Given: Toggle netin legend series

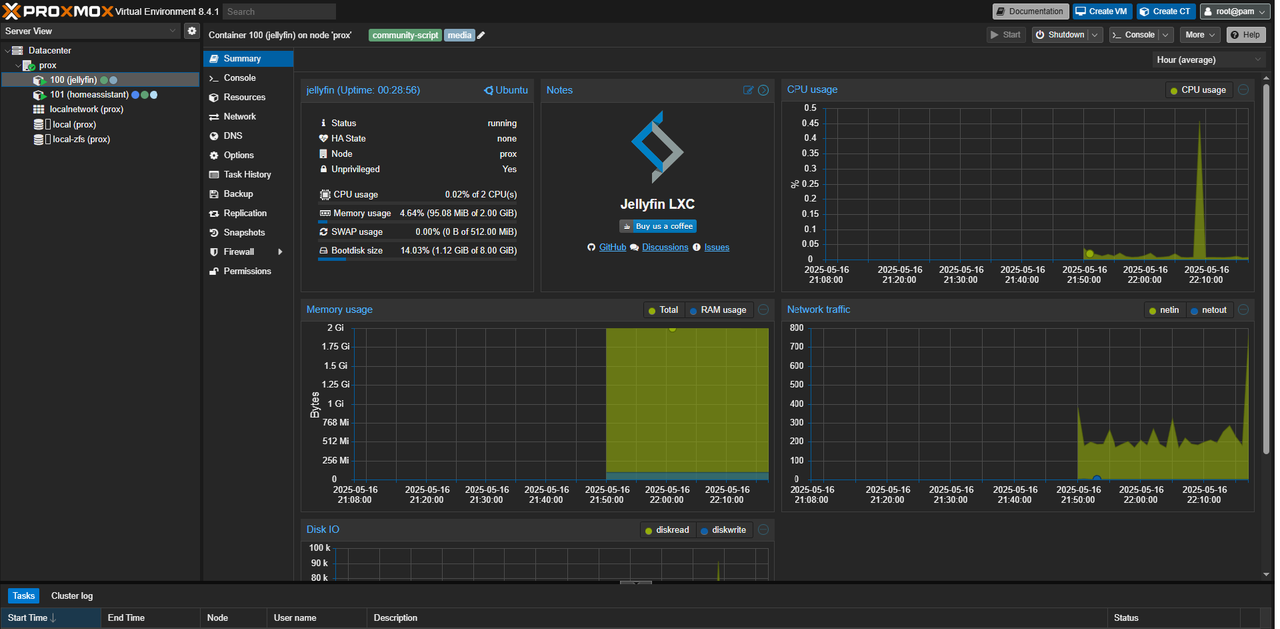Looking at the screenshot, I should pyautogui.click(x=1164, y=310).
